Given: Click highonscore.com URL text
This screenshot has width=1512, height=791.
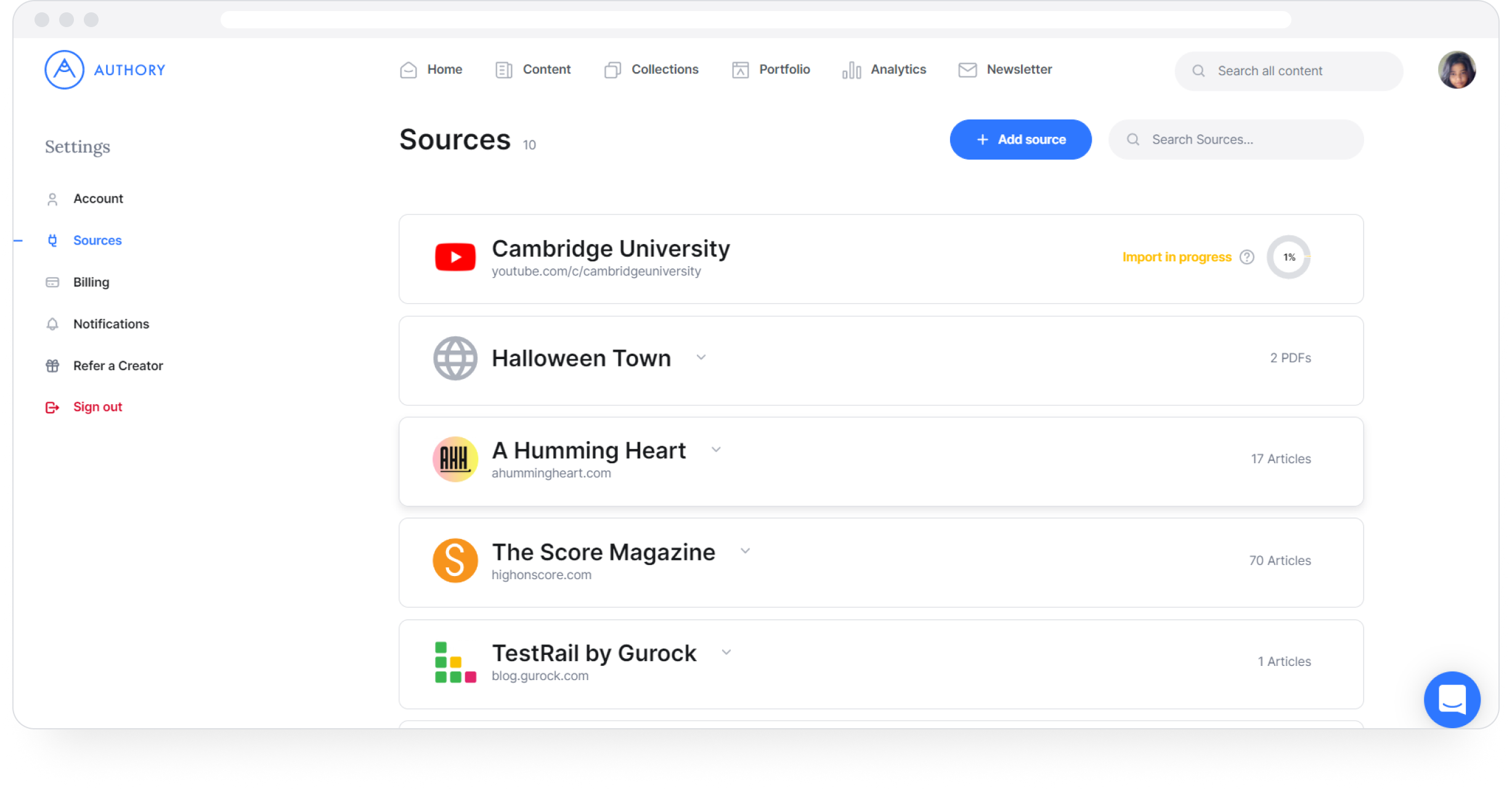Looking at the screenshot, I should point(542,575).
